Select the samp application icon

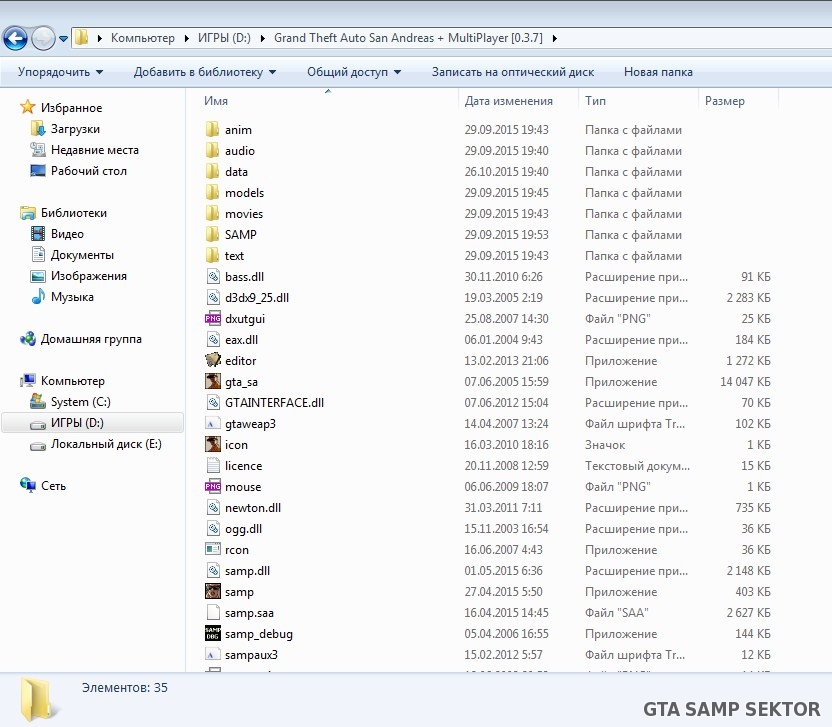point(213,592)
